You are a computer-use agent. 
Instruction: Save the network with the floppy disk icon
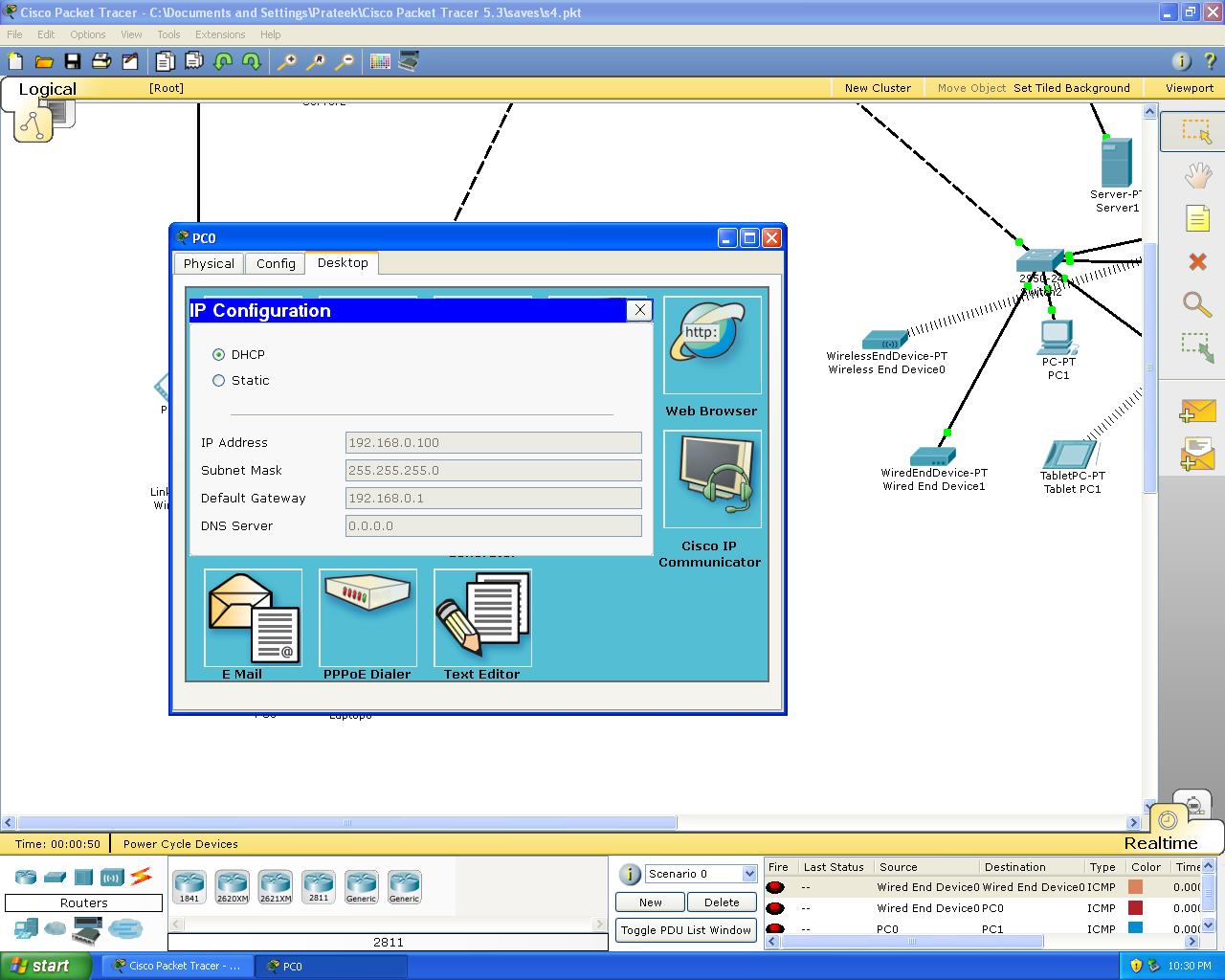[73, 61]
